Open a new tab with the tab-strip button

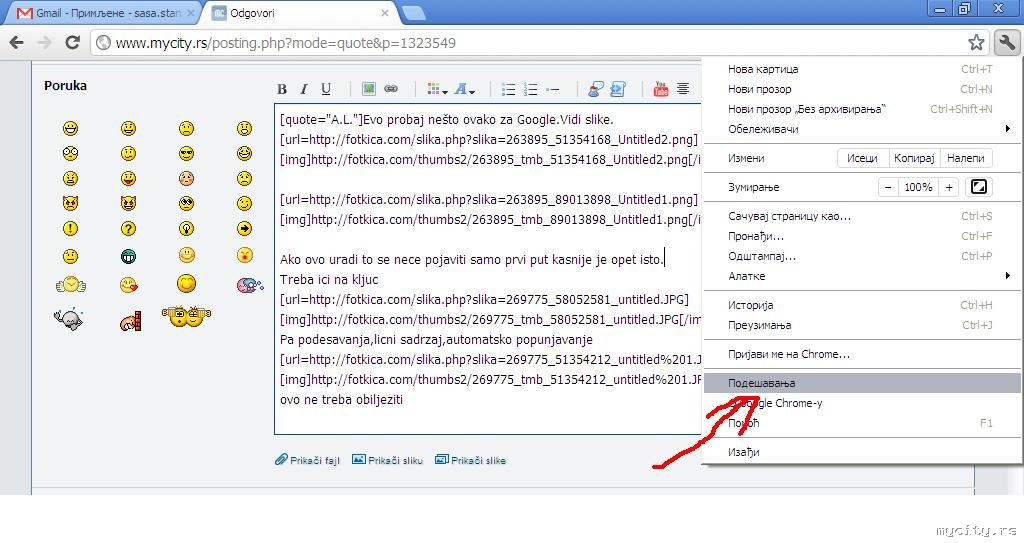pos(413,13)
